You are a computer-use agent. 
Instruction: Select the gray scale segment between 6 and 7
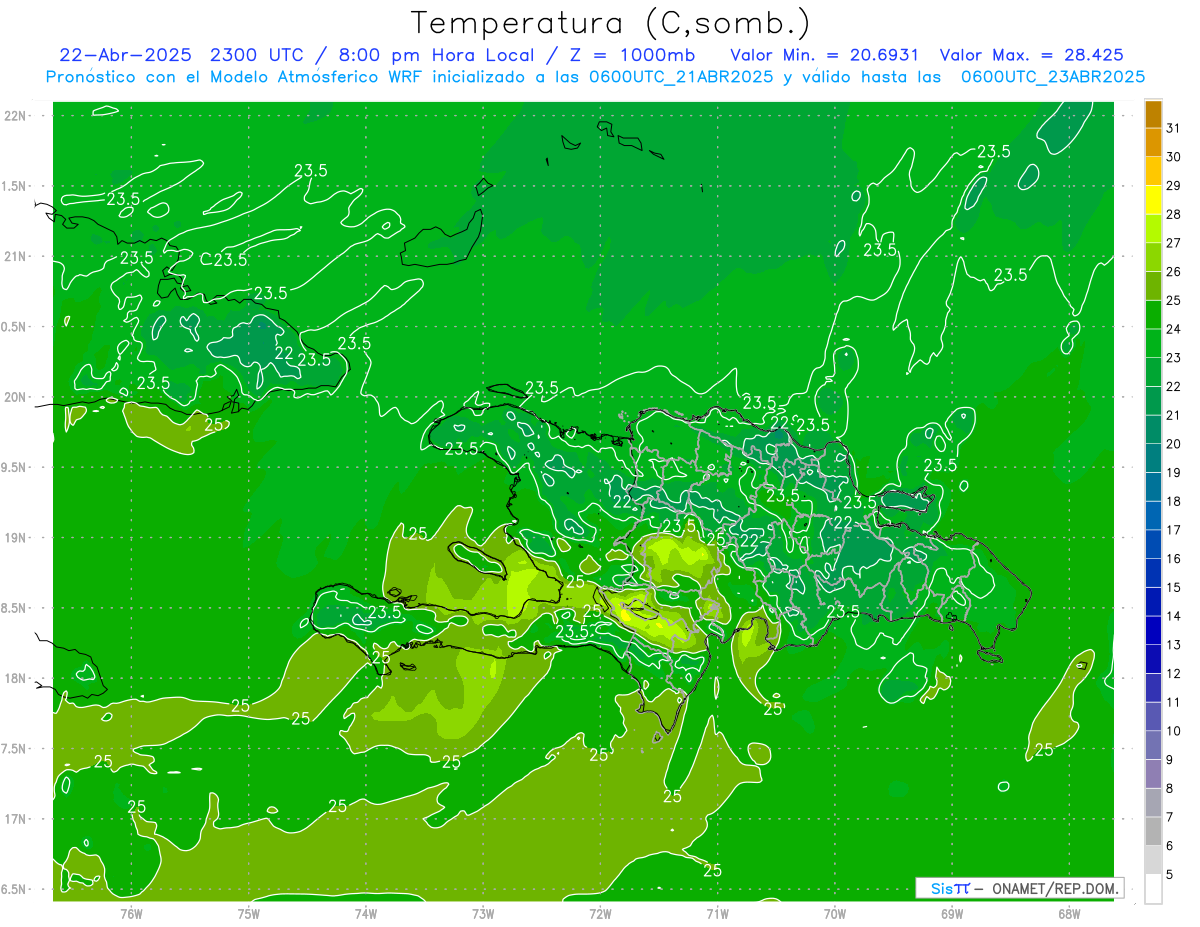(1153, 832)
